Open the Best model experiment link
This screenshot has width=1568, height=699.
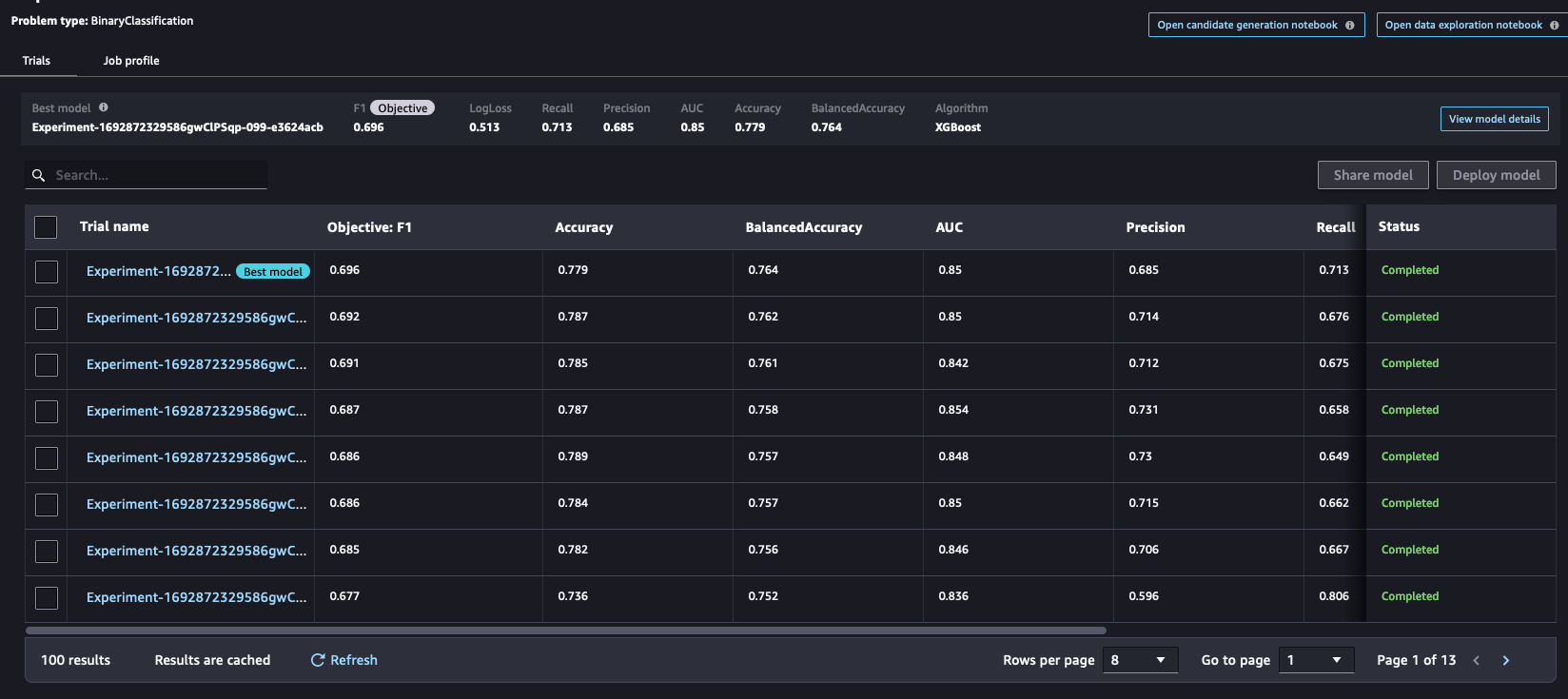158,271
